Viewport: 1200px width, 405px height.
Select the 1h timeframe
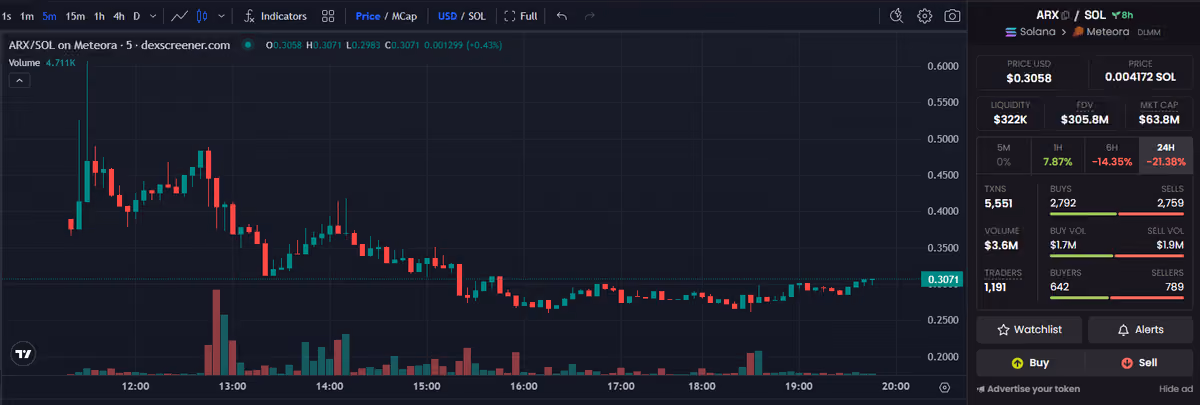pos(99,16)
